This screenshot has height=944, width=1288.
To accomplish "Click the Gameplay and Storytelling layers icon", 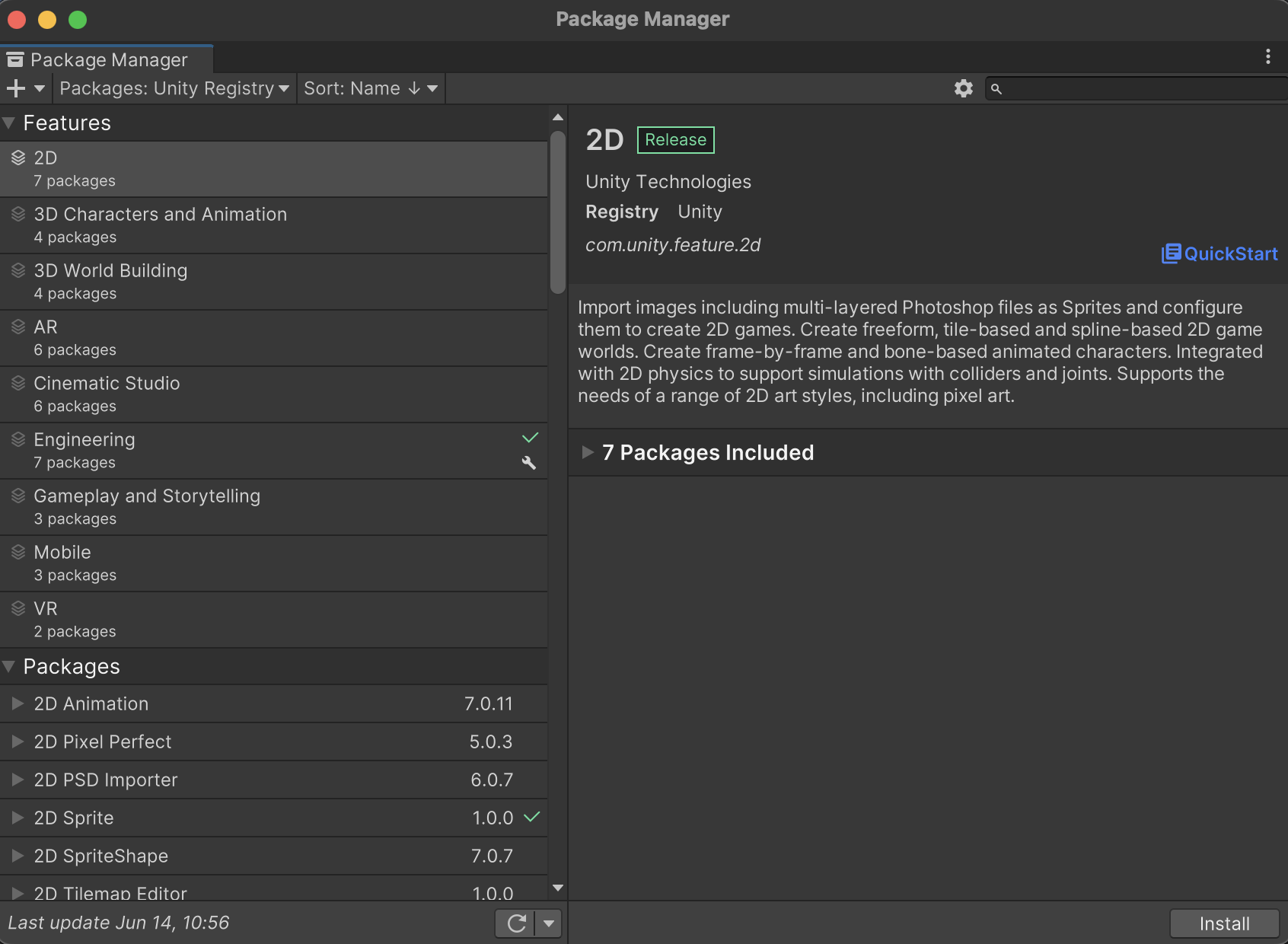I will pyautogui.click(x=18, y=496).
